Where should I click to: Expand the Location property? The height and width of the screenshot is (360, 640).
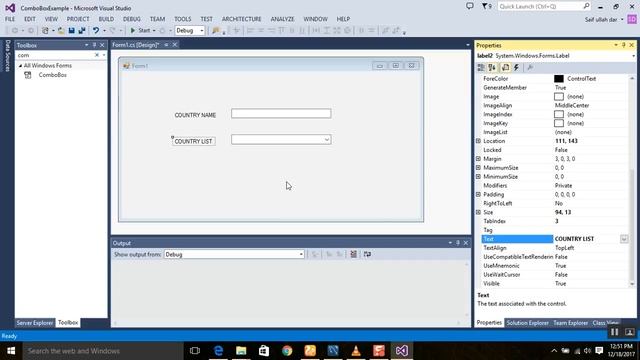pyautogui.click(x=478, y=141)
